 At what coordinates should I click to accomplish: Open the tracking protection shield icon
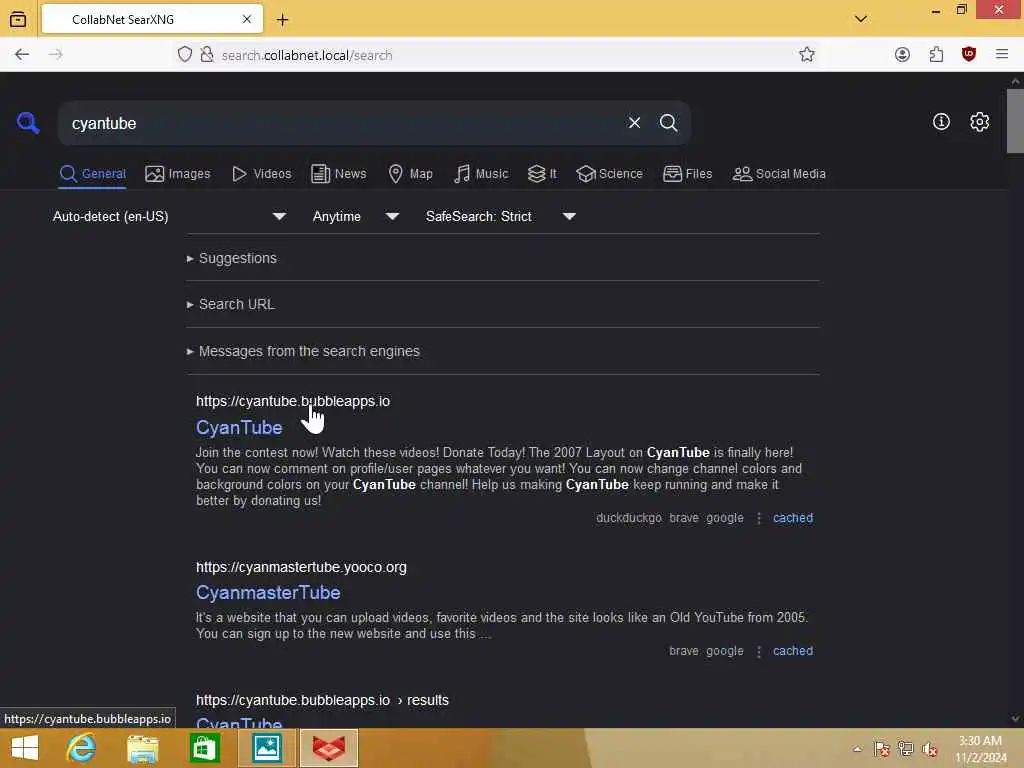(x=185, y=55)
